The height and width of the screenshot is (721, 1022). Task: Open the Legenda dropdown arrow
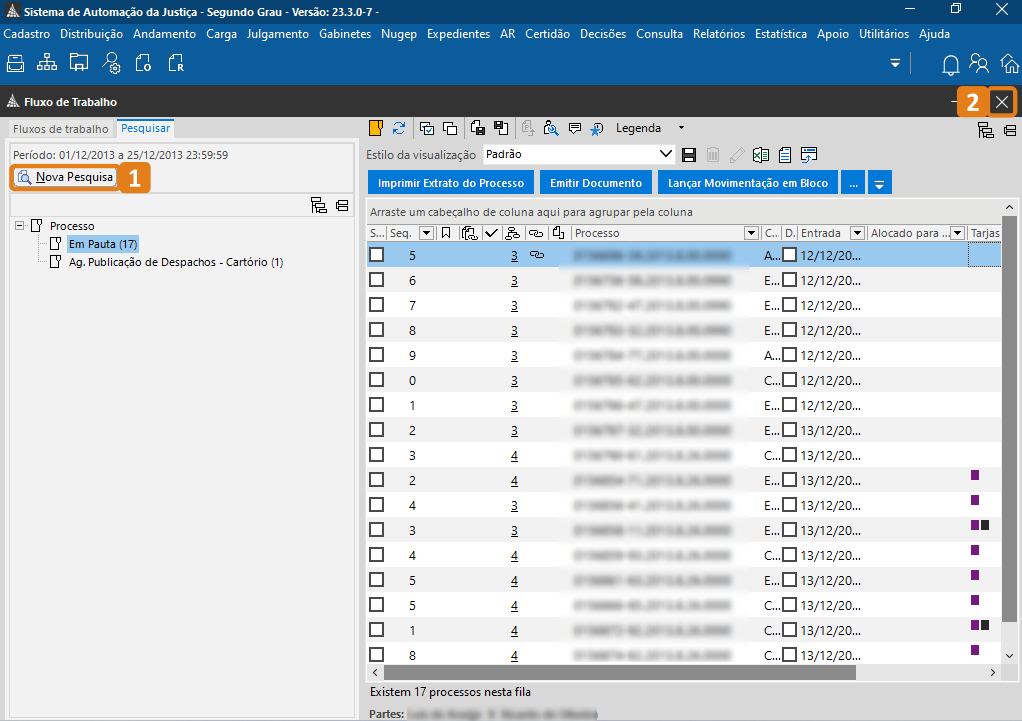681,128
